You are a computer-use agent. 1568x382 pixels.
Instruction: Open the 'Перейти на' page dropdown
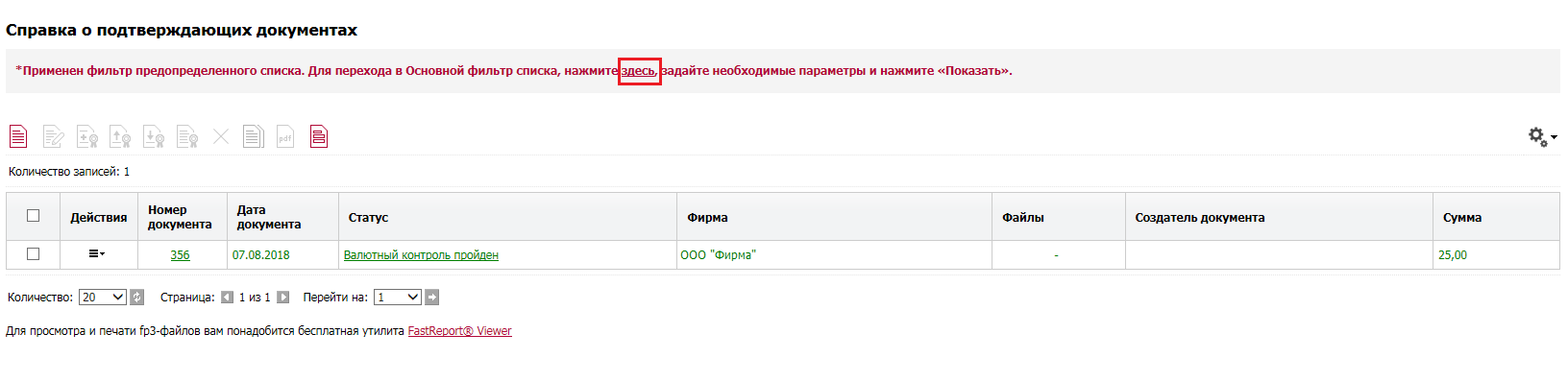pos(398,298)
